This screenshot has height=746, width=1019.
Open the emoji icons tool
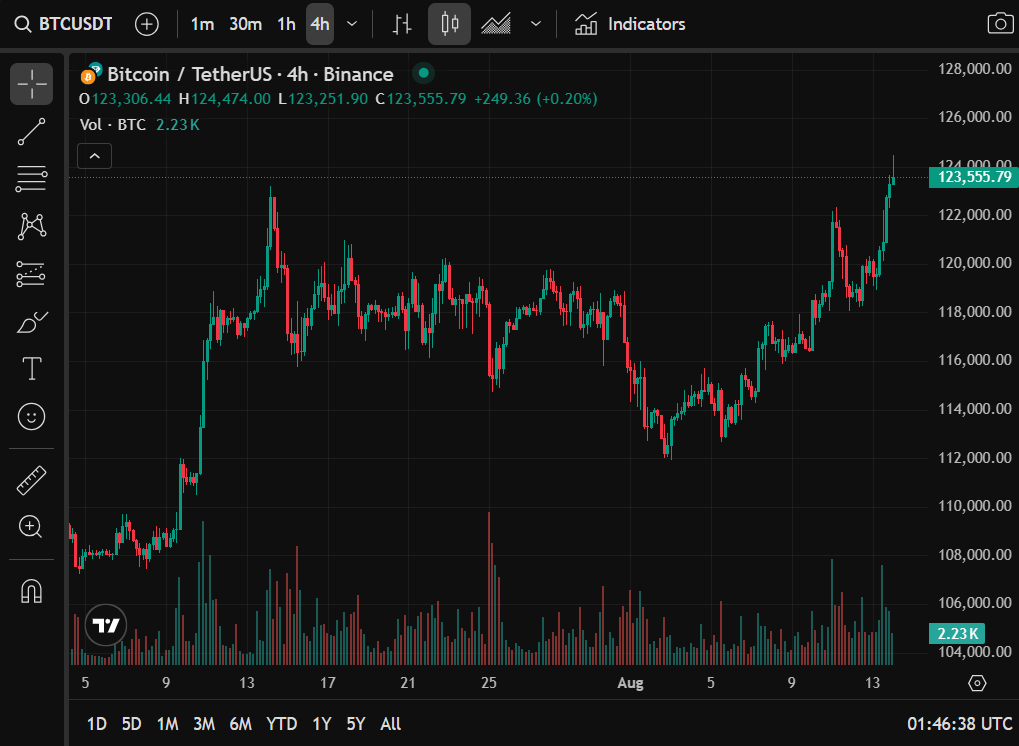(32, 416)
